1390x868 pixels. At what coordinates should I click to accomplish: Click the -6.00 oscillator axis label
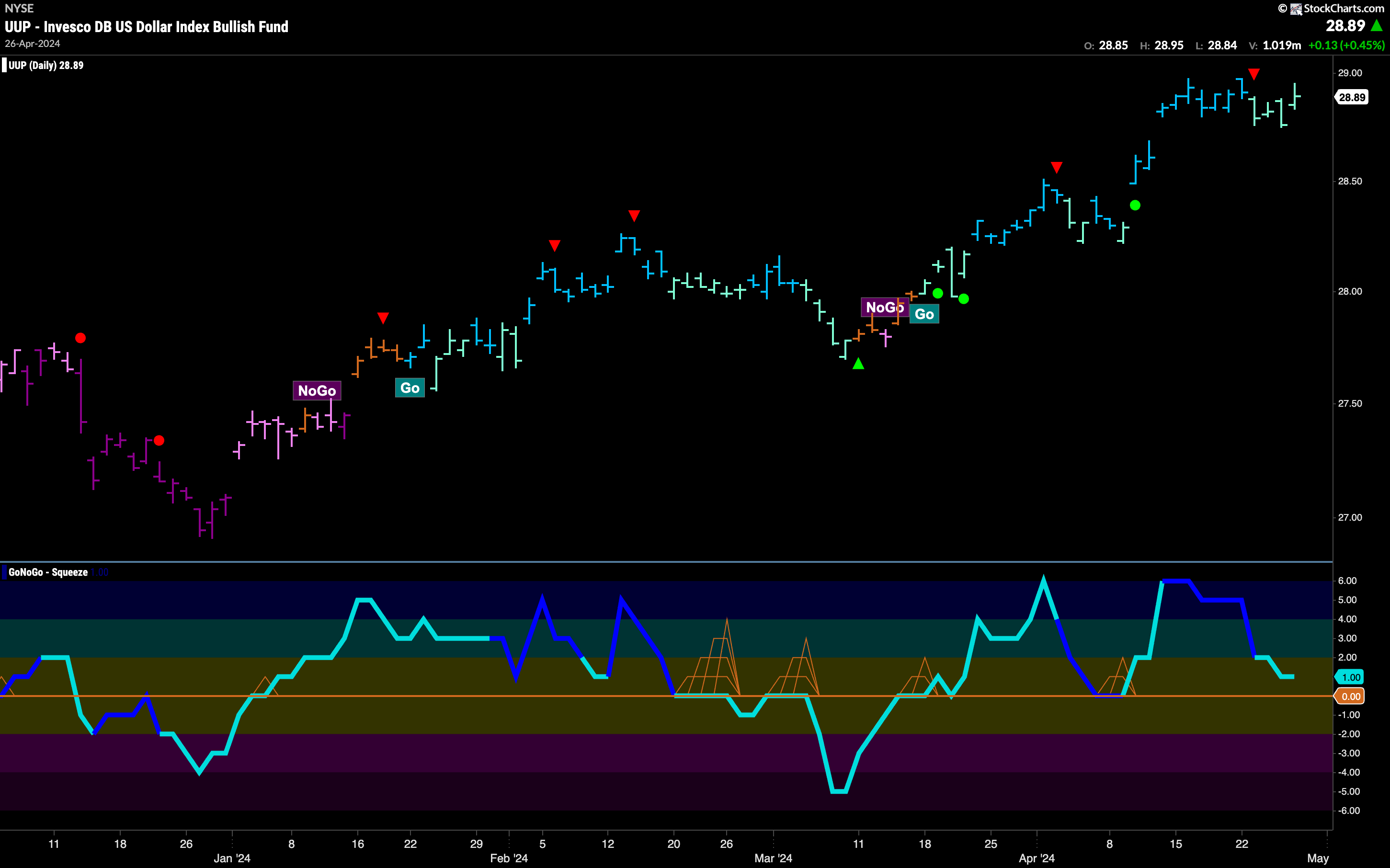[1349, 811]
